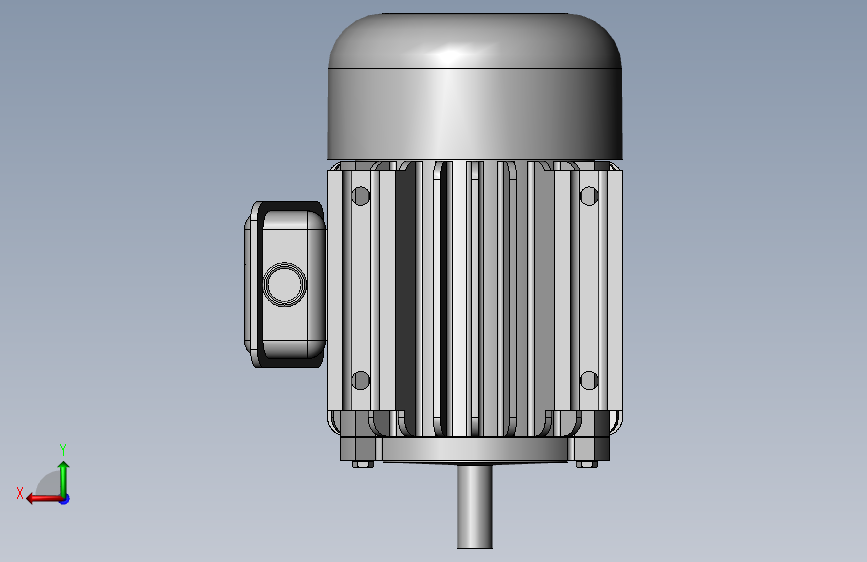Click the circular cable entry on terminal box
The image size is (867, 562).
point(285,284)
